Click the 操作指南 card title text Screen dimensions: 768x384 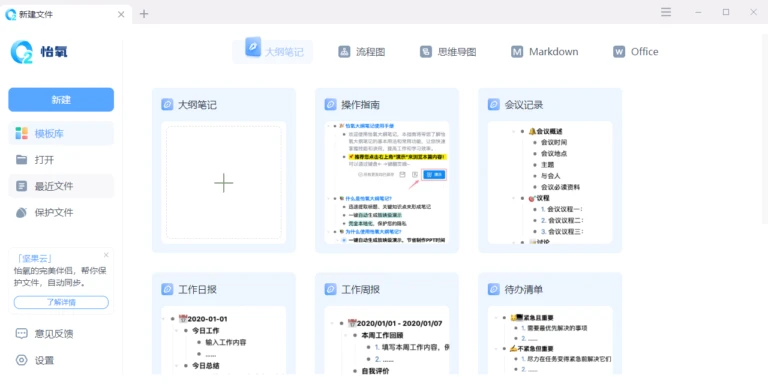(x=360, y=105)
